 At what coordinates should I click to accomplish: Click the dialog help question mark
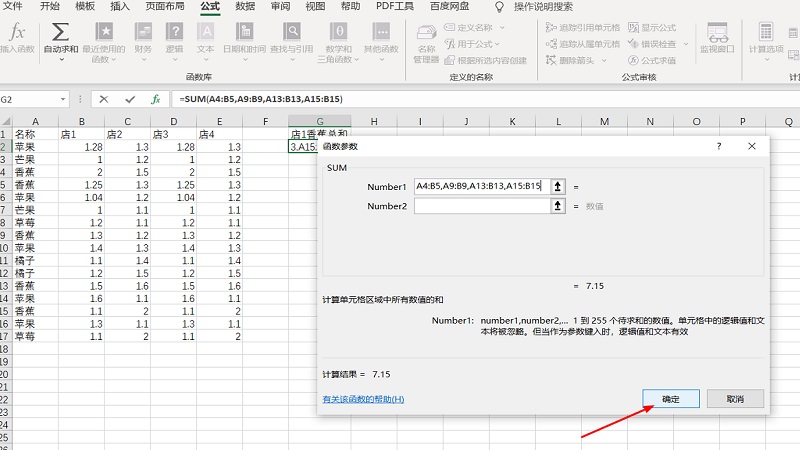tap(718, 146)
